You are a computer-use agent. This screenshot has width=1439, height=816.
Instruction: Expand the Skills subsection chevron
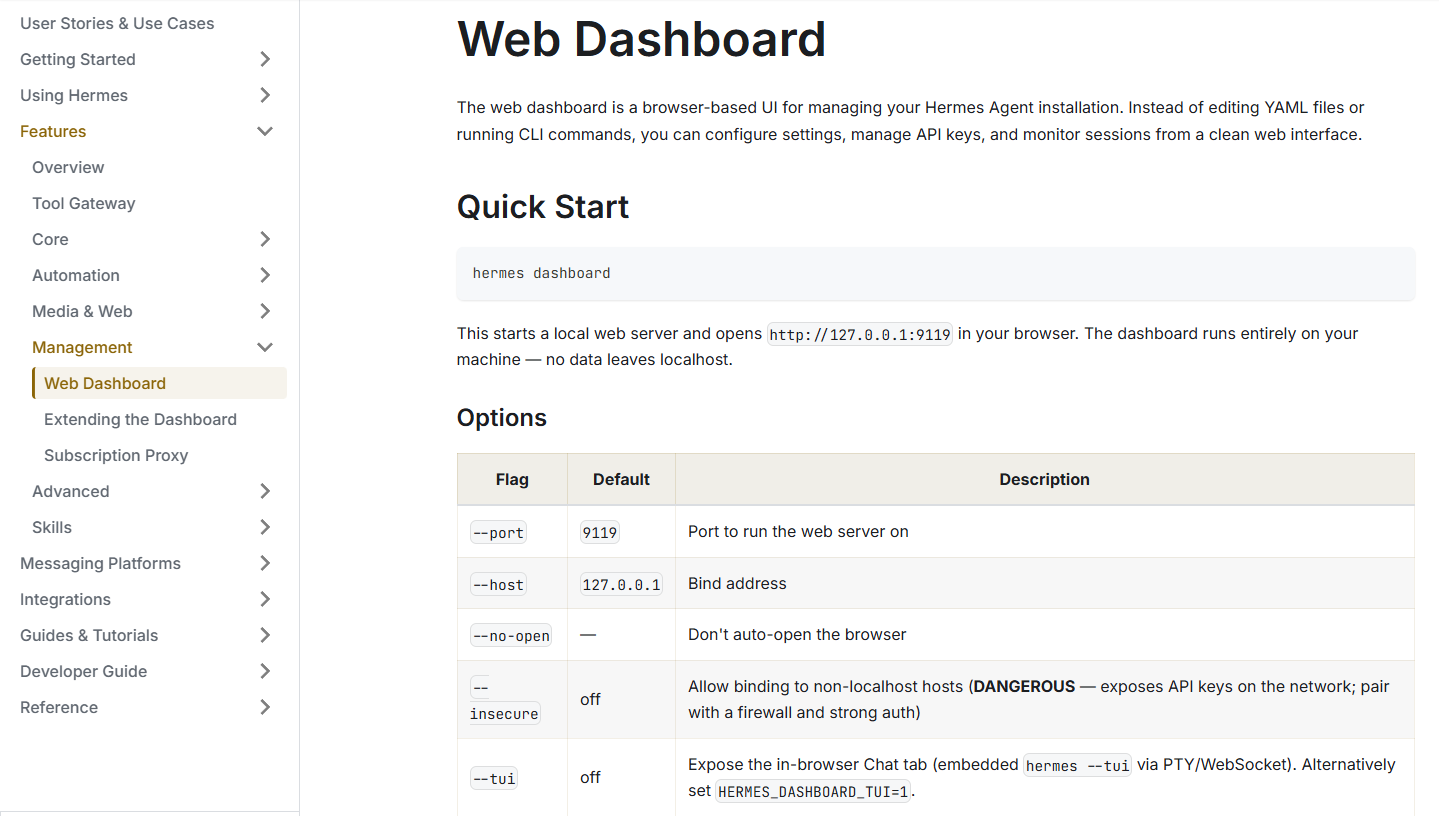point(265,527)
